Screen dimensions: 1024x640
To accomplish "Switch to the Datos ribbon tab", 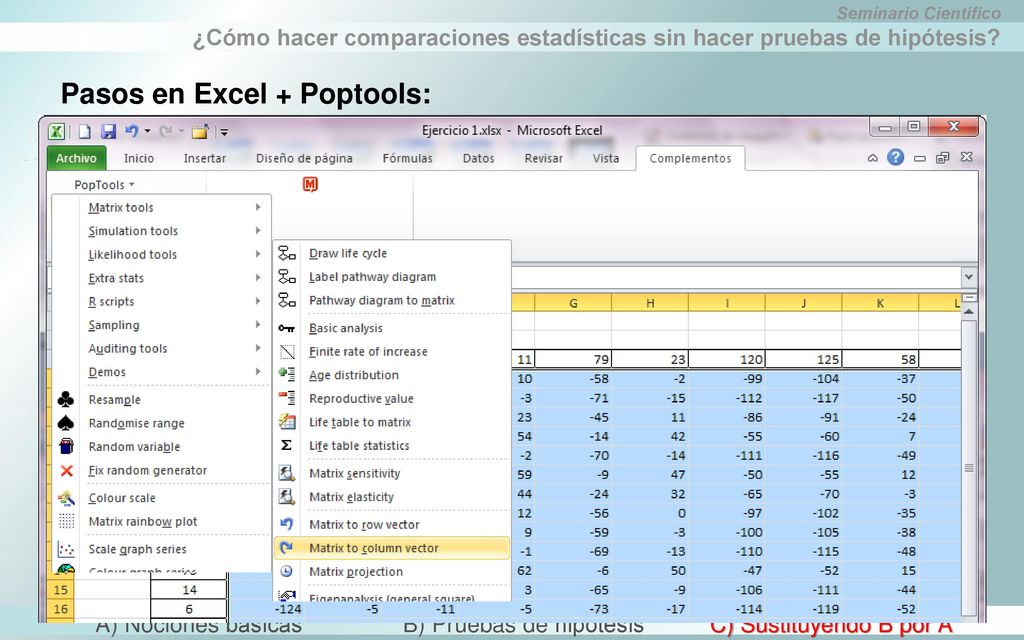I will click(479, 158).
